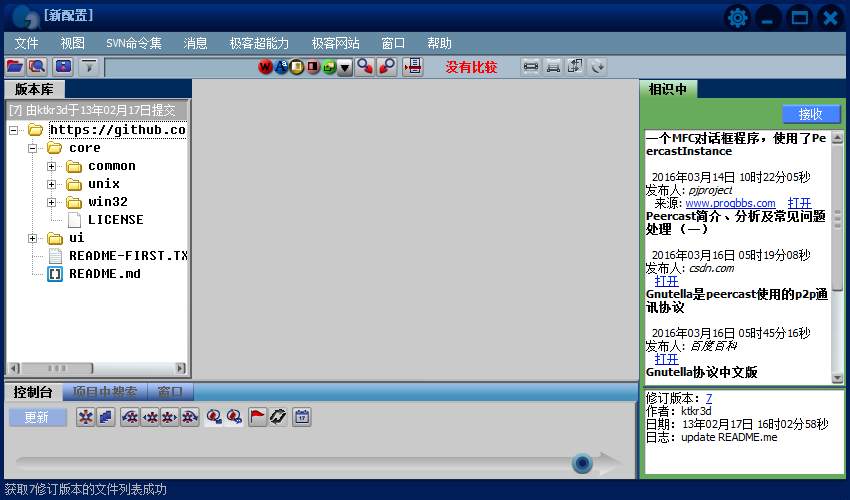Click the jump-to-last revision icon
The width and height of the screenshot is (850, 500).
click(189, 417)
